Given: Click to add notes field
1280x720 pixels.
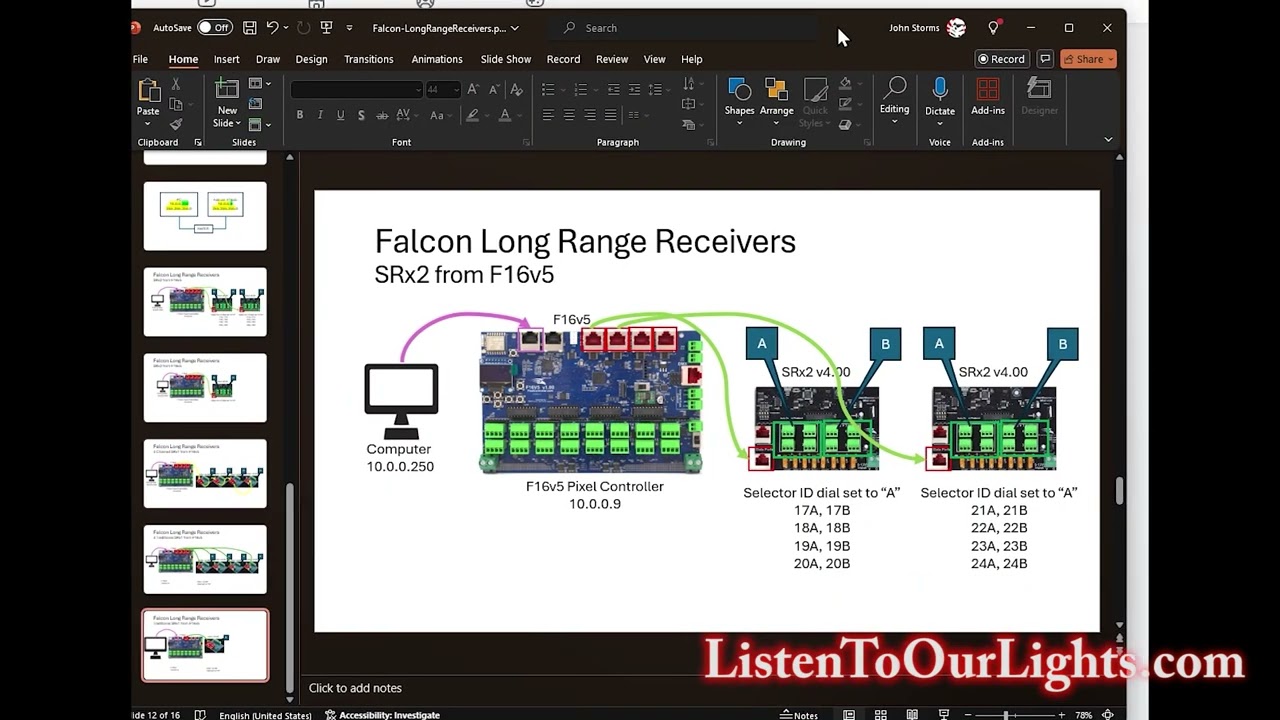Looking at the screenshot, I should point(355,688).
